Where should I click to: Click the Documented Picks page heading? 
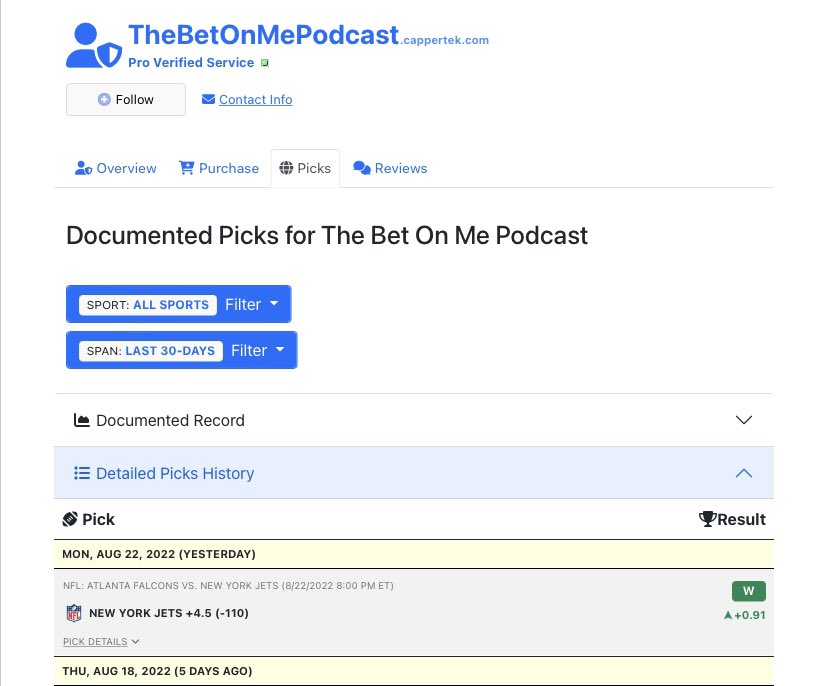click(x=327, y=236)
